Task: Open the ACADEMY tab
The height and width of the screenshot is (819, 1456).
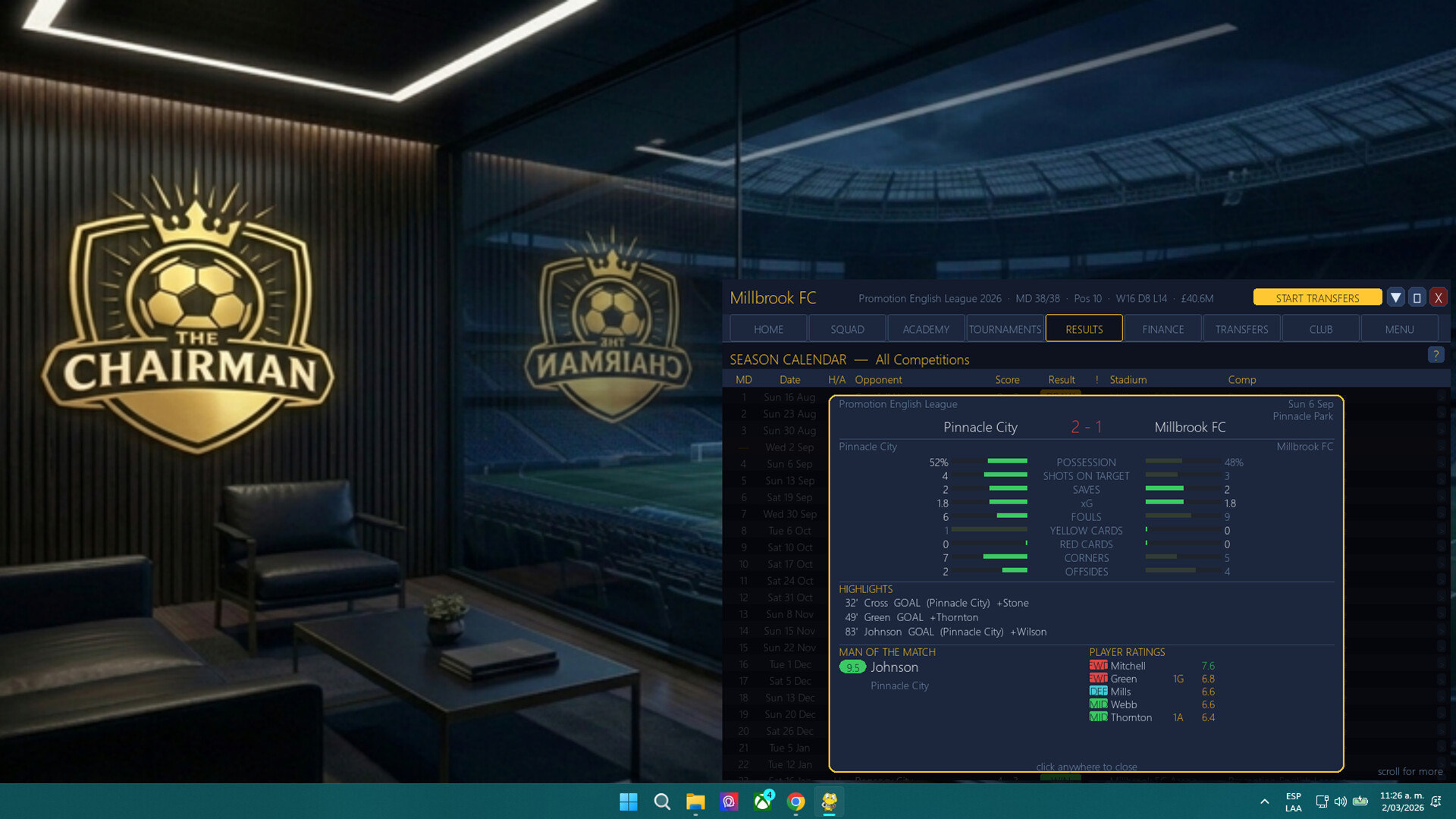Action: tap(926, 329)
